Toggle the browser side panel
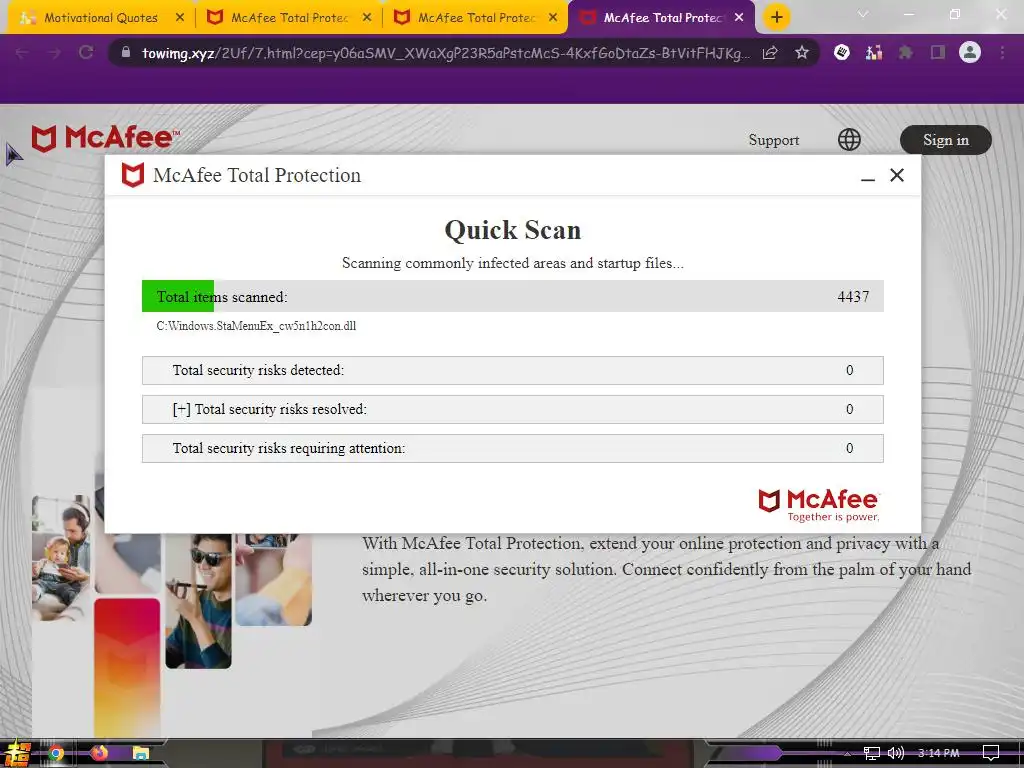This screenshot has width=1024, height=768. point(938,52)
